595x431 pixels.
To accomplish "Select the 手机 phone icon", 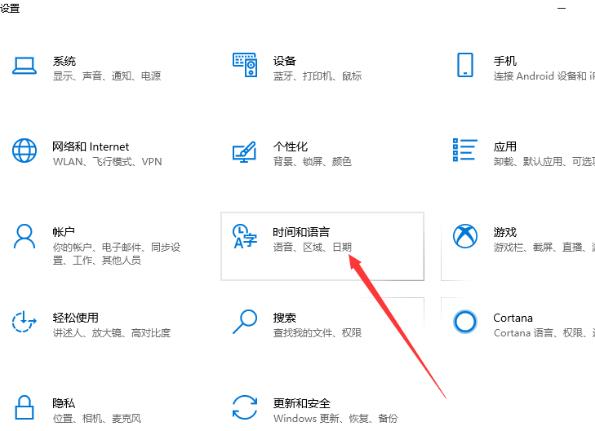I will pos(465,65).
